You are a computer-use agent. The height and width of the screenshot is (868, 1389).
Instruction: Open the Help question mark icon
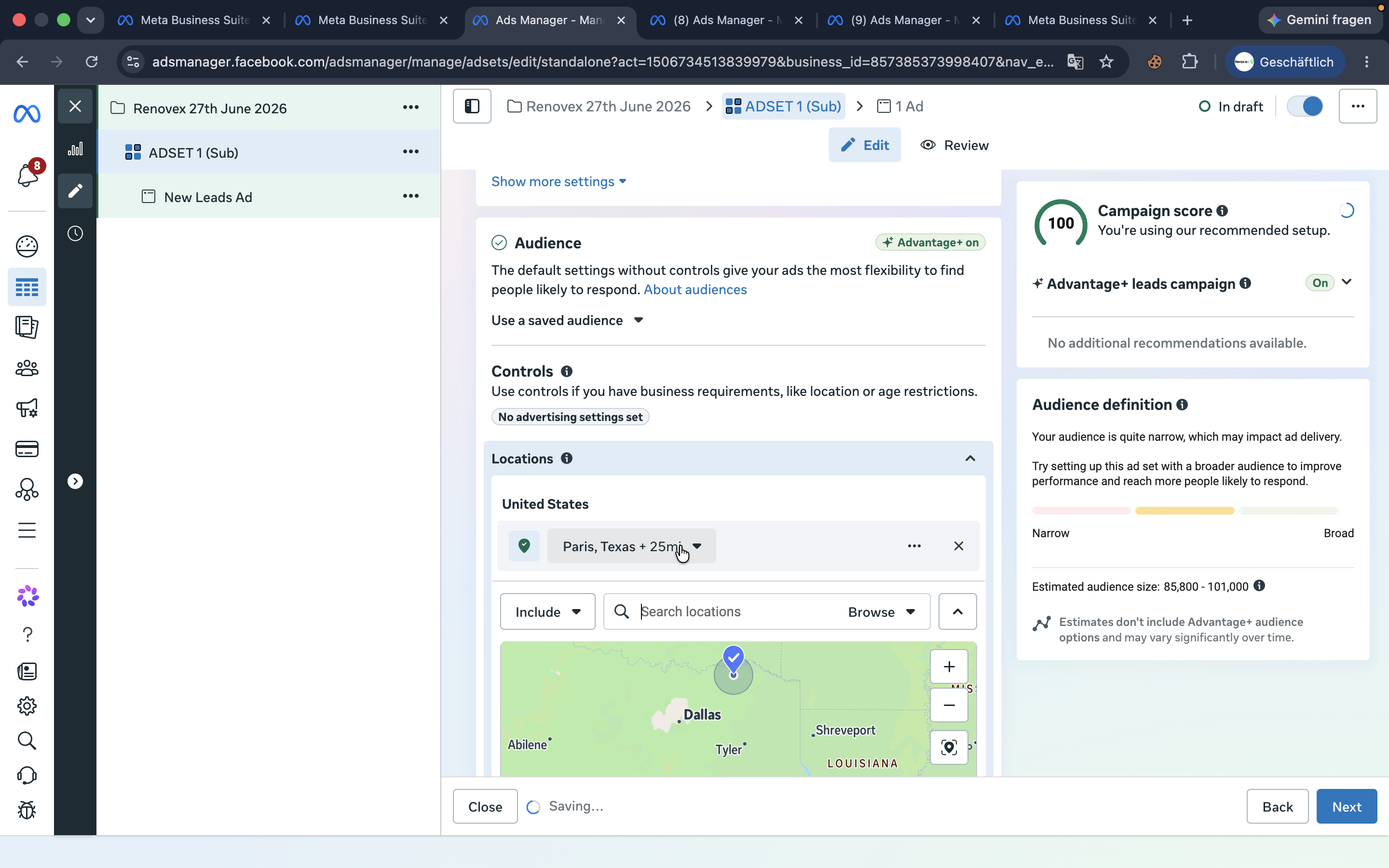(x=27, y=634)
